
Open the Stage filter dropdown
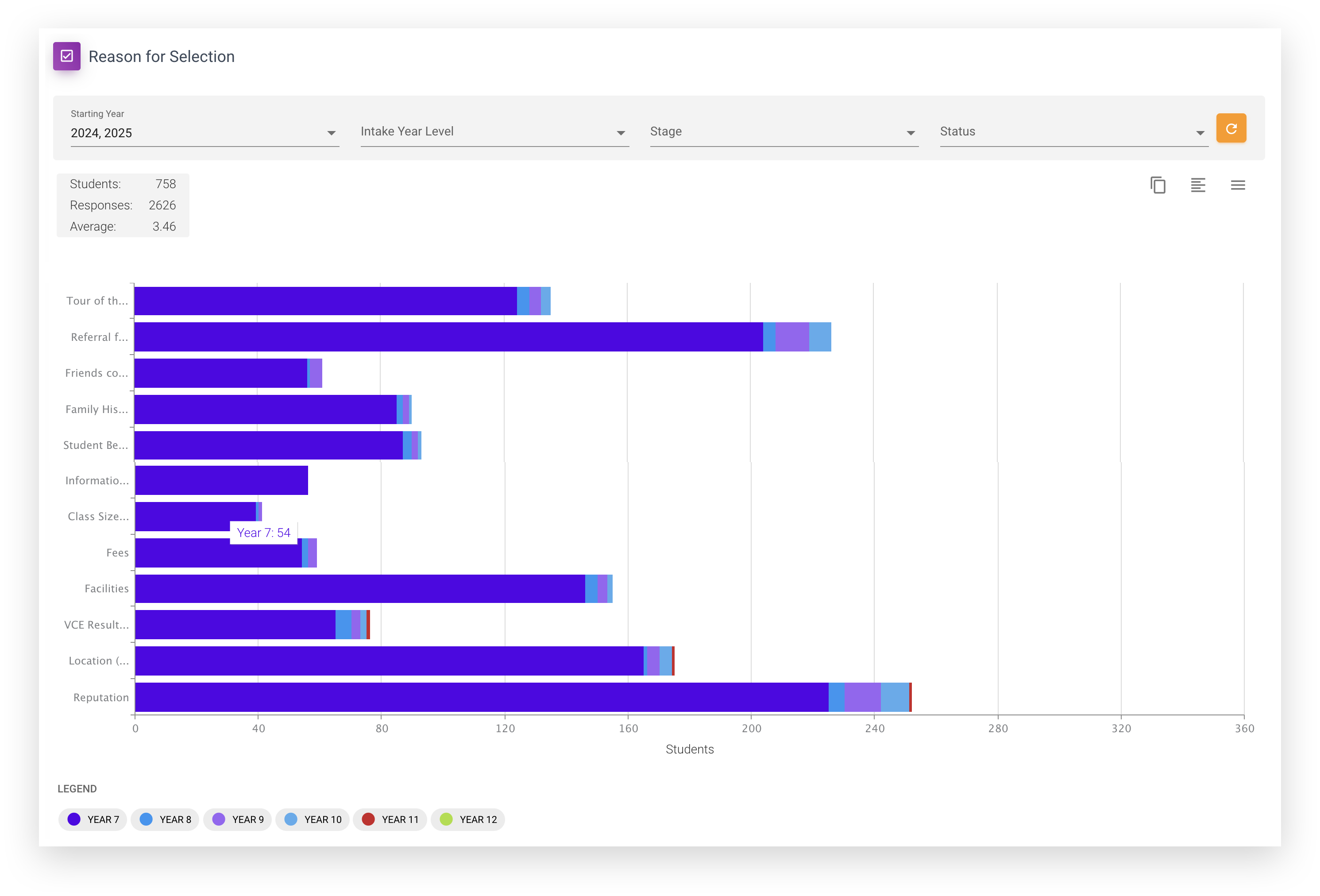click(784, 132)
